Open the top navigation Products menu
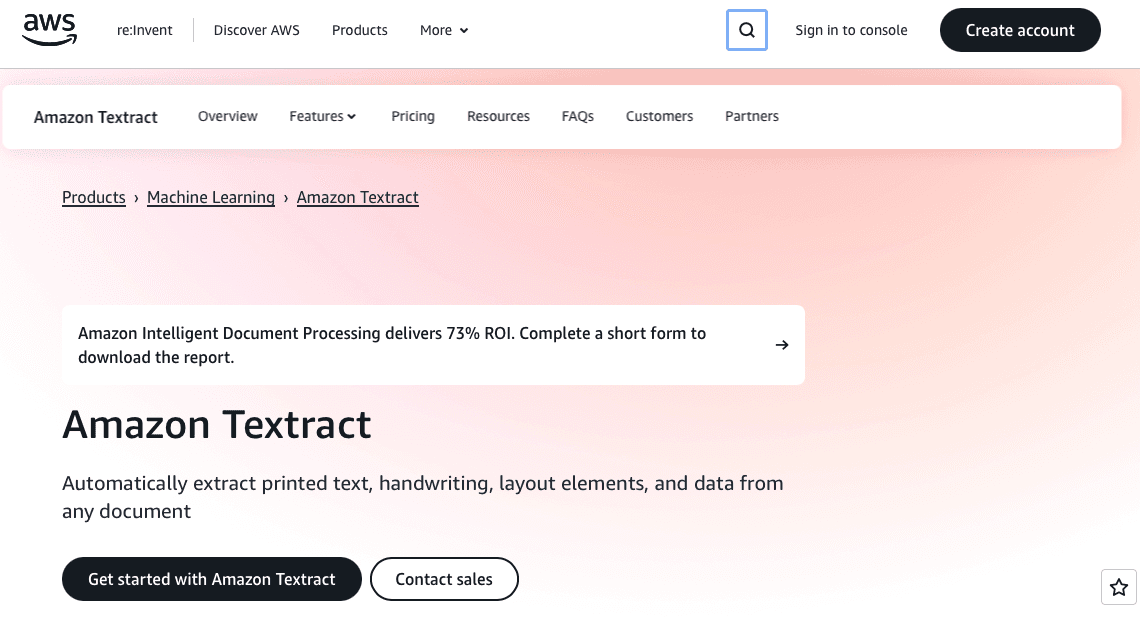Screen dimensions: 1140x641 click(x=360, y=31)
